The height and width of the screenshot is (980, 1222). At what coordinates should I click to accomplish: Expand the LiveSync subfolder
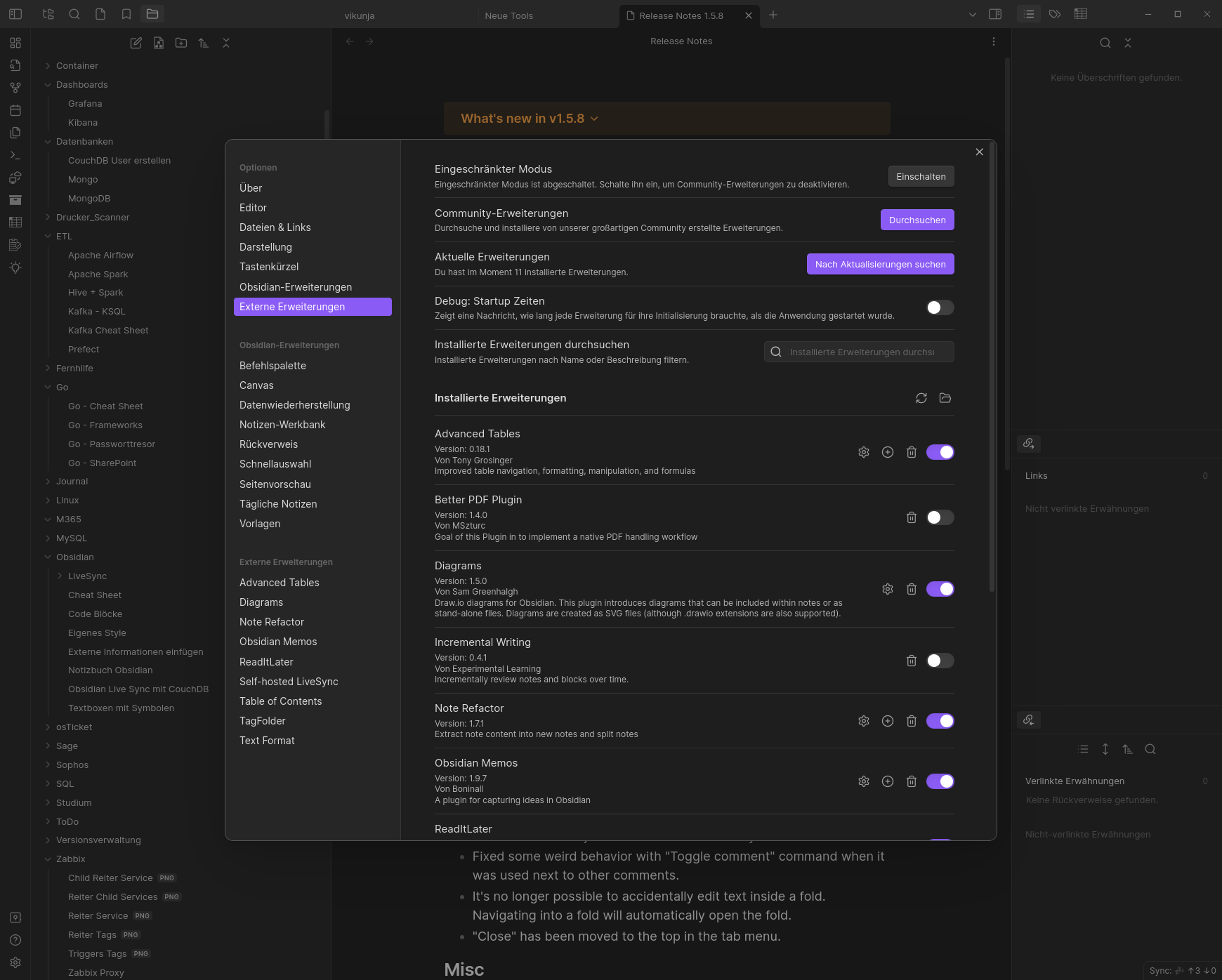(60, 576)
